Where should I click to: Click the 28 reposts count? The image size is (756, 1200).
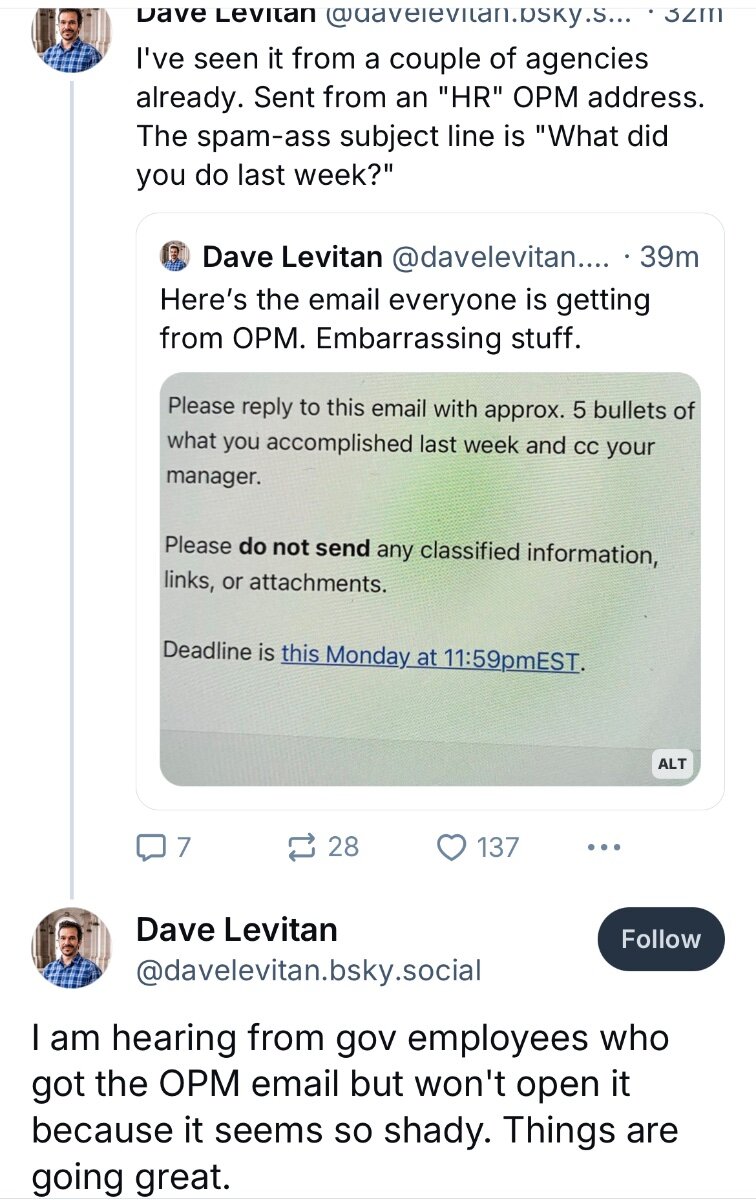pyautogui.click(x=343, y=848)
